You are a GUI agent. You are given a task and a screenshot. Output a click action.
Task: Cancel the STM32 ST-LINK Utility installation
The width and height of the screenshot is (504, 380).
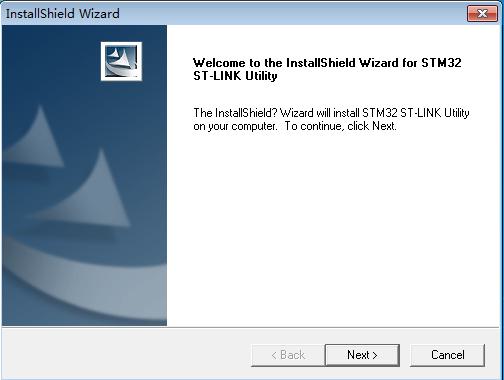(447, 355)
